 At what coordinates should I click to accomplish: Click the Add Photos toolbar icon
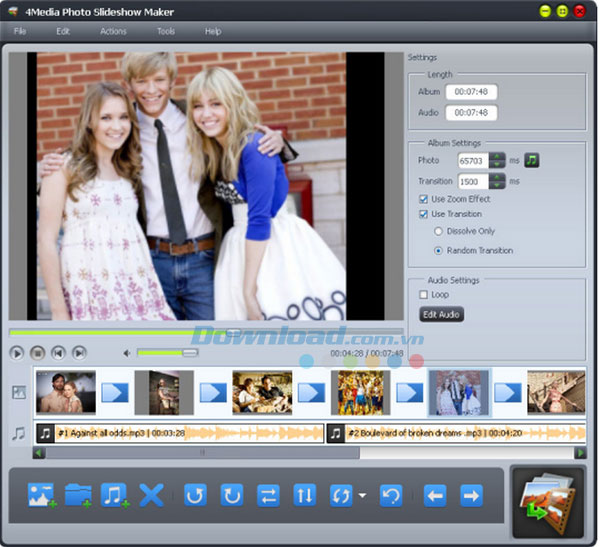click(x=42, y=495)
